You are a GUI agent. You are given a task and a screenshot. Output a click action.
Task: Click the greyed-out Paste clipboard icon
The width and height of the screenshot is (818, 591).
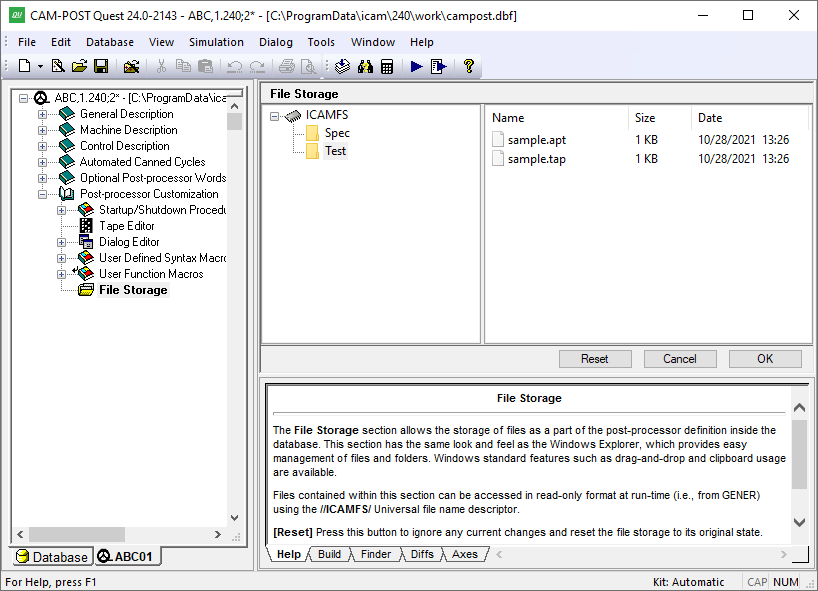206,66
